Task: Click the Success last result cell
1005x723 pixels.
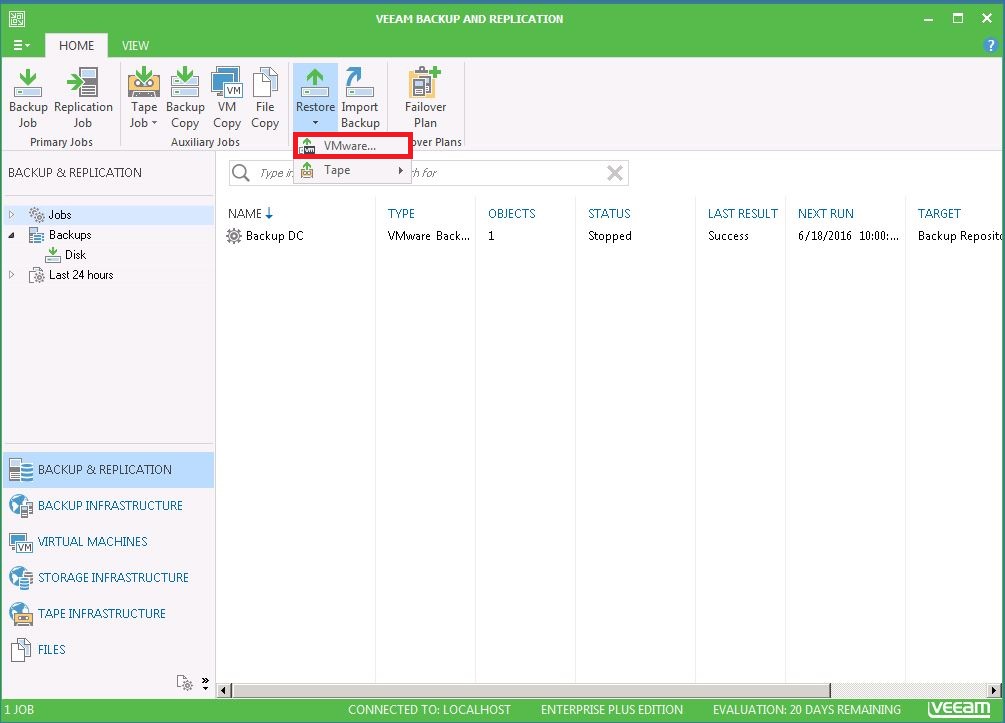Action: pyautogui.click(x=728, y=236)
